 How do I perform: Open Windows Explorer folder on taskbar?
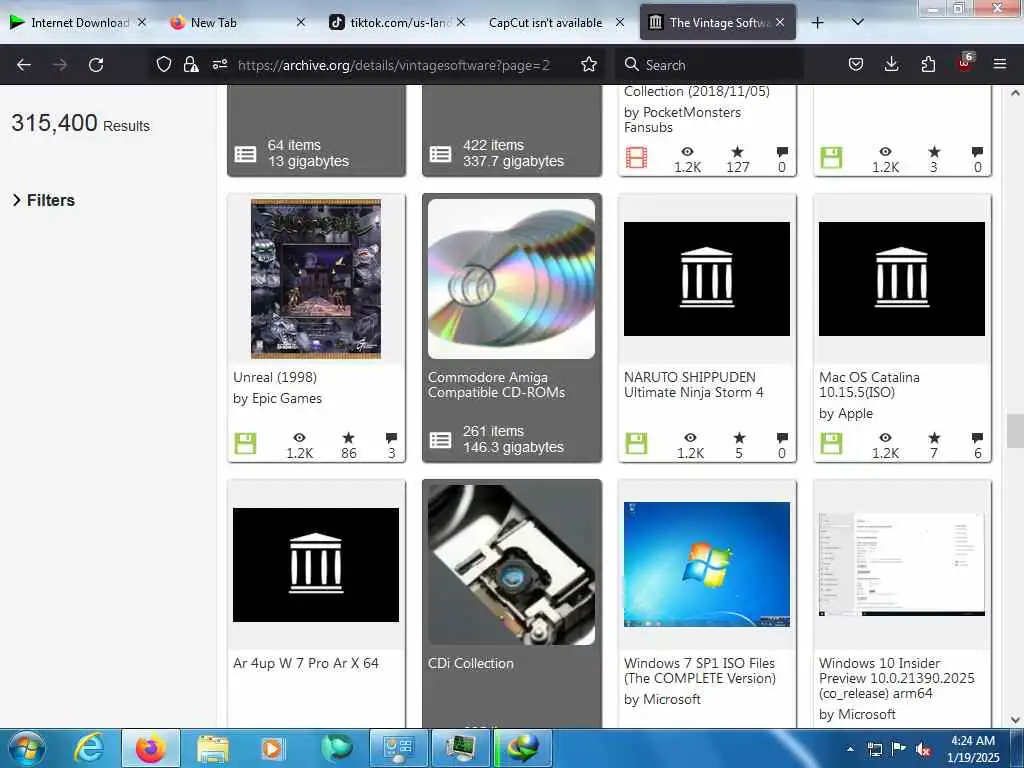point(213,748)
